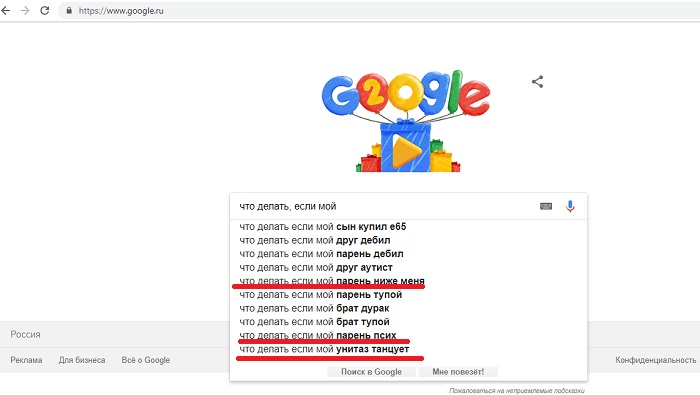
Task: Open the 'Конфиденциальность' footer link
Action: (x=656, y=360)
